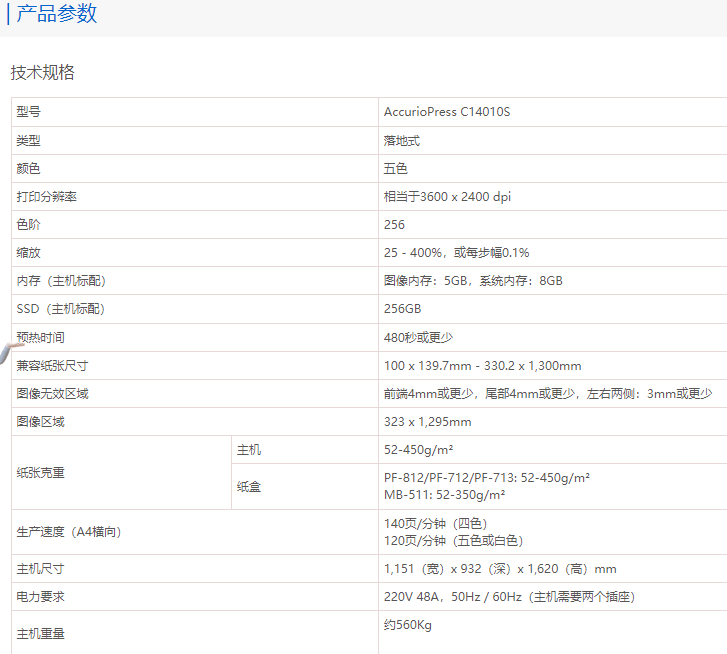Click the 纸张克重 row label
727x654 pixels.
(40, 473)
